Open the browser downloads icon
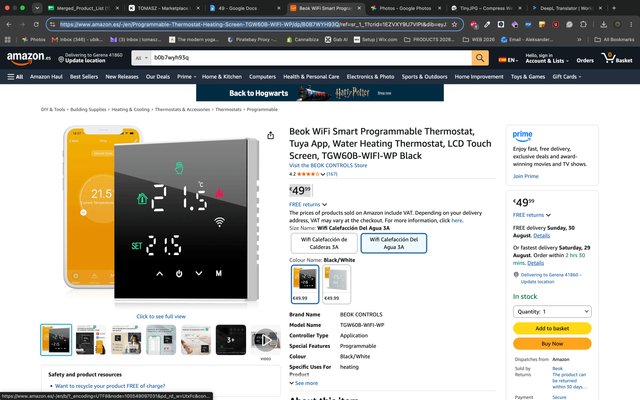The width and height of the screenshot is (640, 400). tap(603, 24)
